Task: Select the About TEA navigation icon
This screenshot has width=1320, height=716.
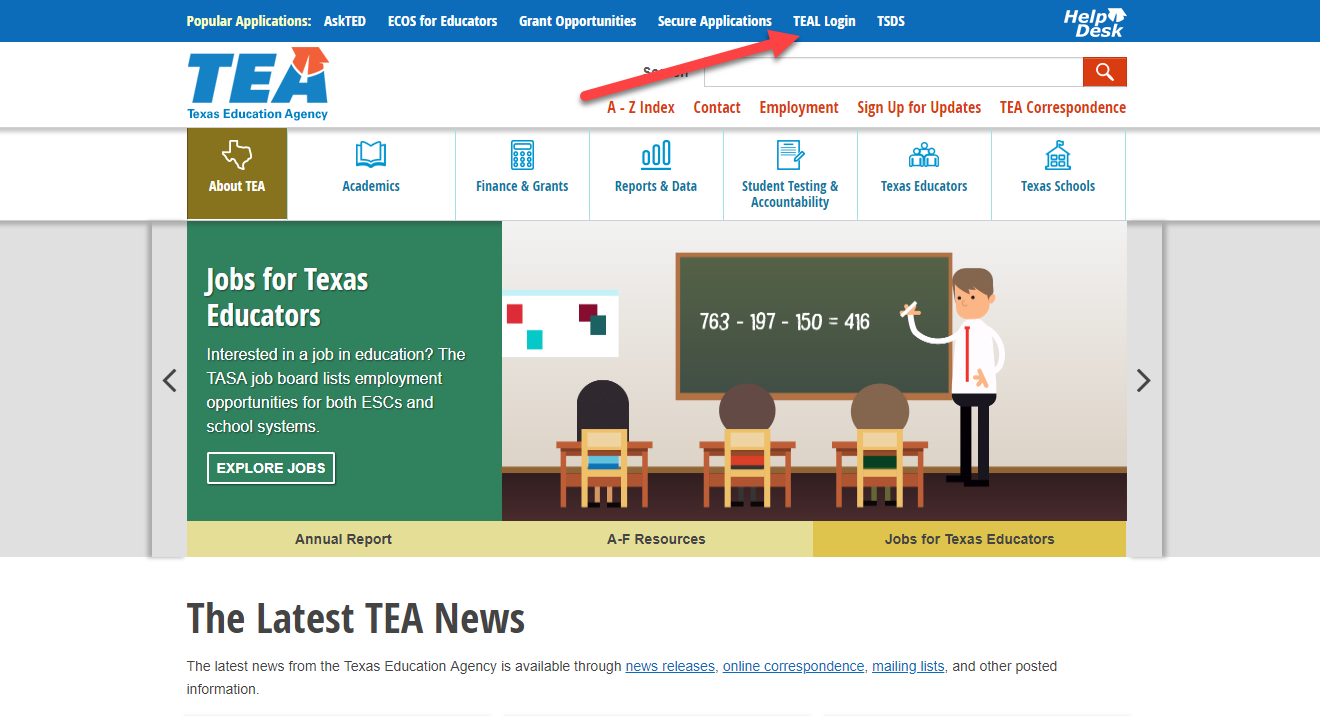Action: click(236, 156)
